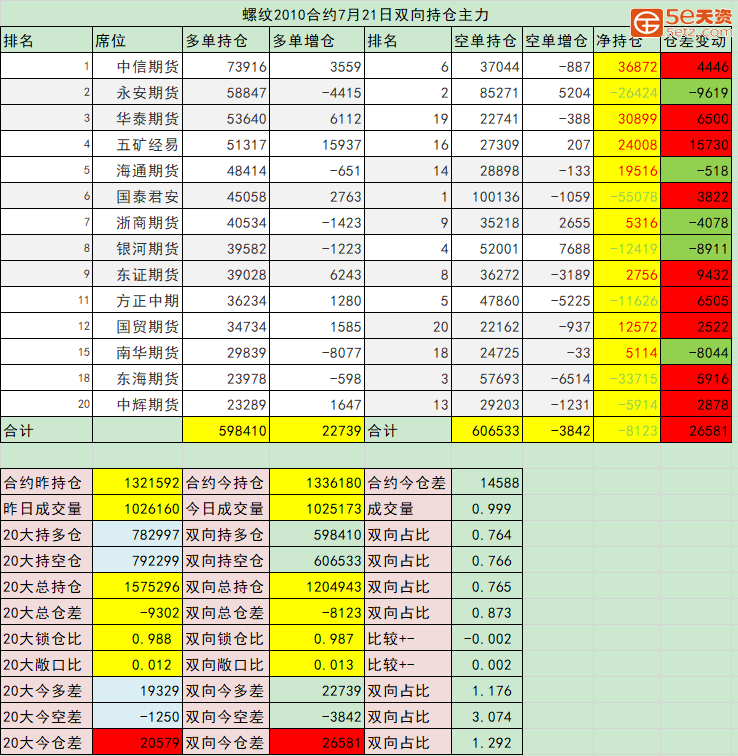Select the yellow cell with 1321592
Screen dimensions: 738x756
click(137, 482)
